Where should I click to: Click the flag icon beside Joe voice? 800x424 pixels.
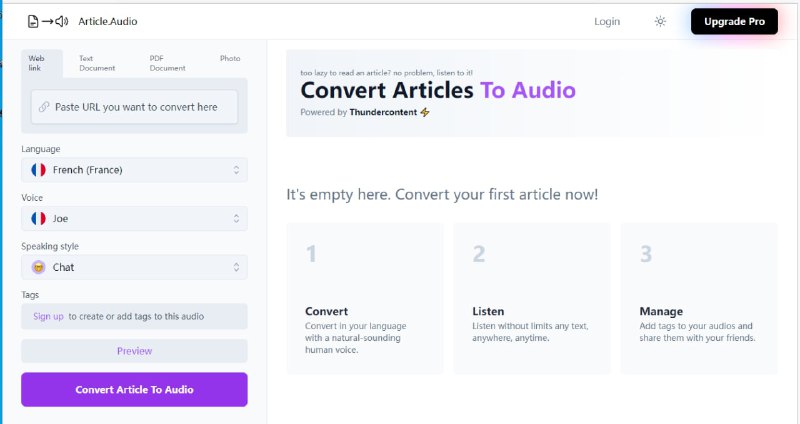coord(39,218)
